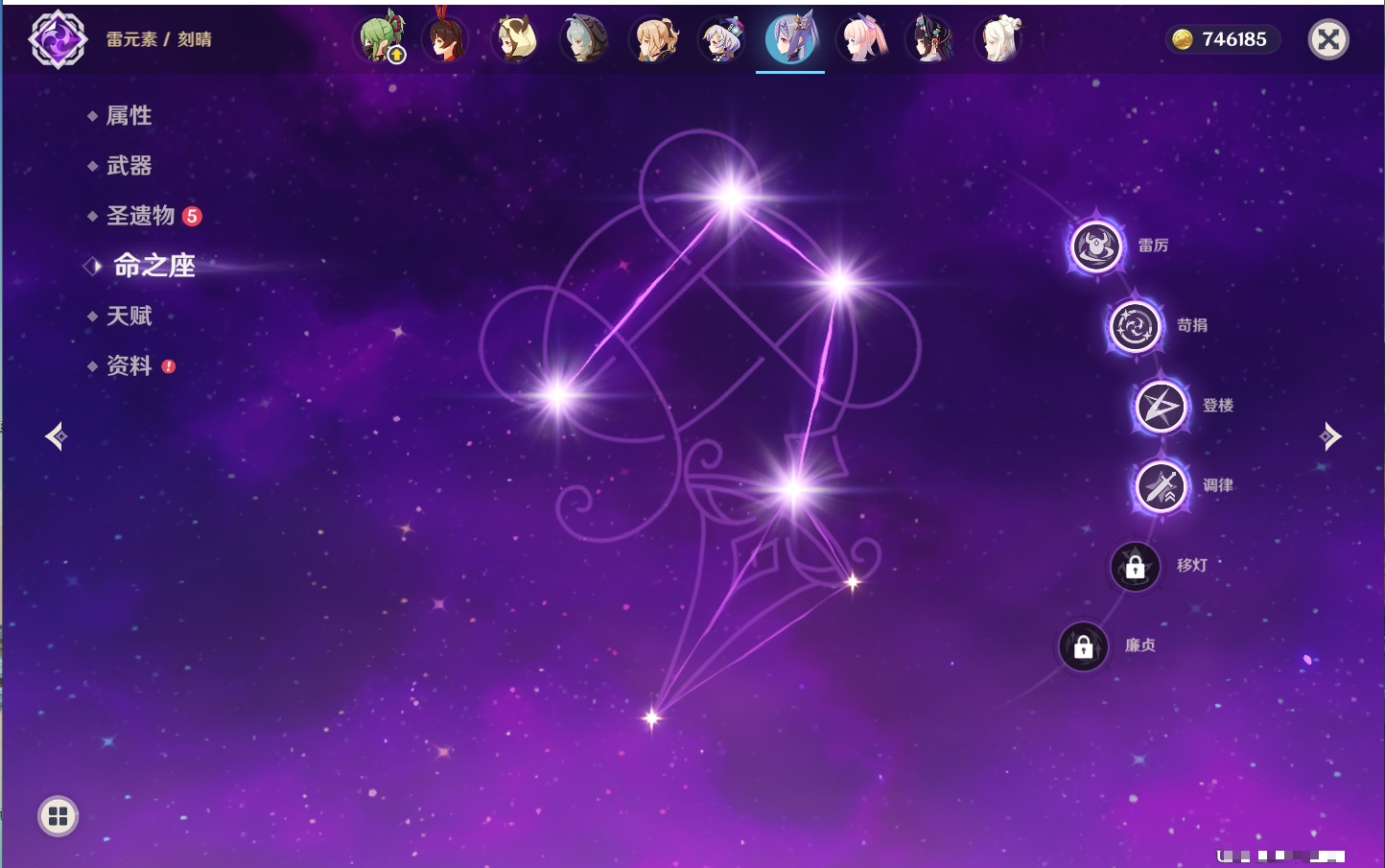Click the 廉贞 label text

(x=1140, y=645)
